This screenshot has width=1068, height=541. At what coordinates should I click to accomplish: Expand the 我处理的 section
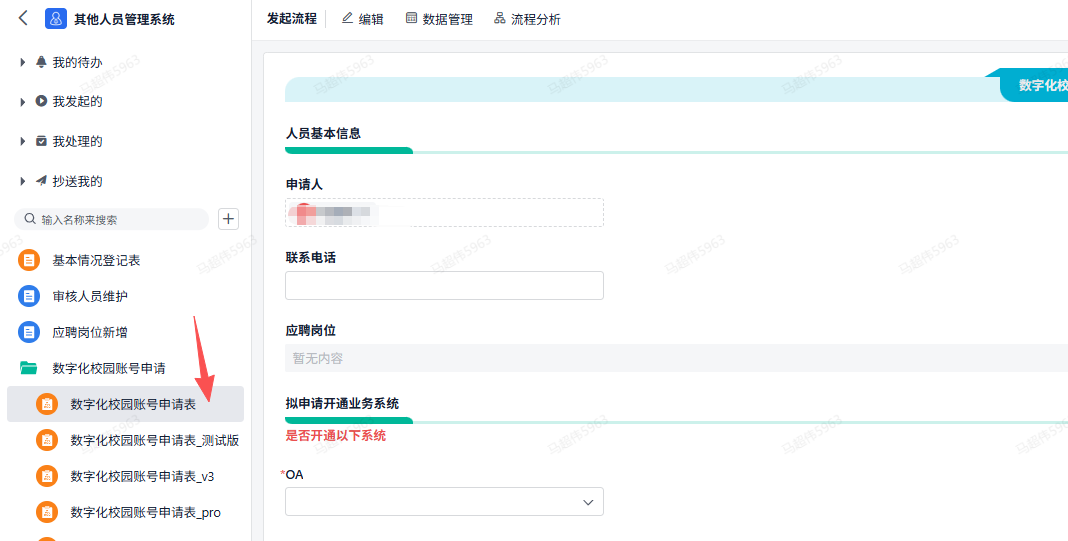pos(23,142)
